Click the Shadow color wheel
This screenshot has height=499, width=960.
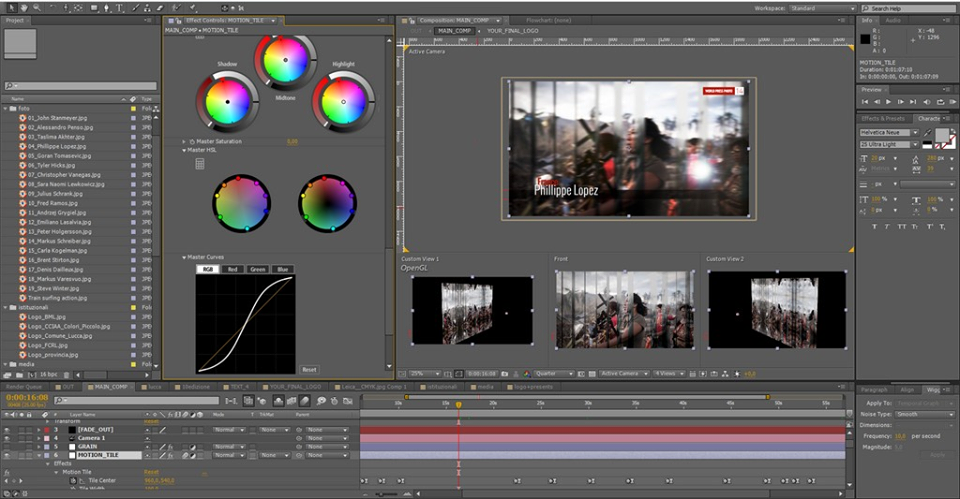[x=227, y=102]
